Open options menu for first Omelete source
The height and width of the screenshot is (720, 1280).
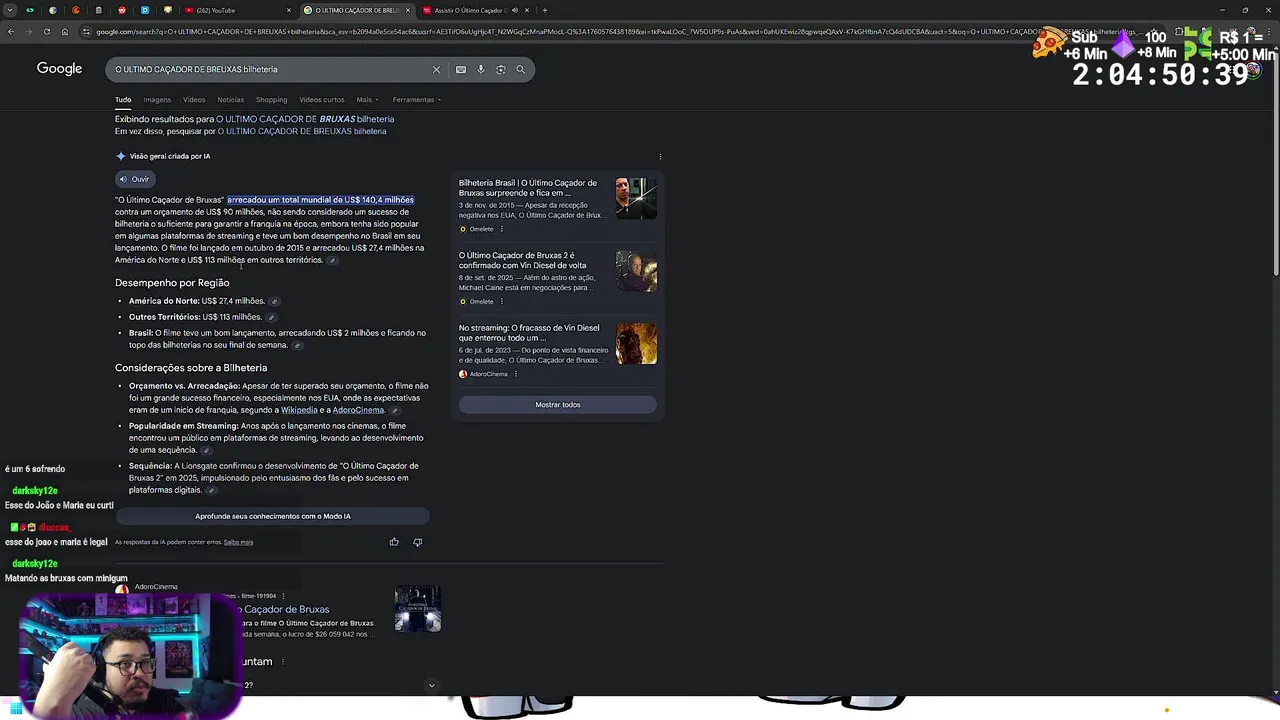click(502, 229)
